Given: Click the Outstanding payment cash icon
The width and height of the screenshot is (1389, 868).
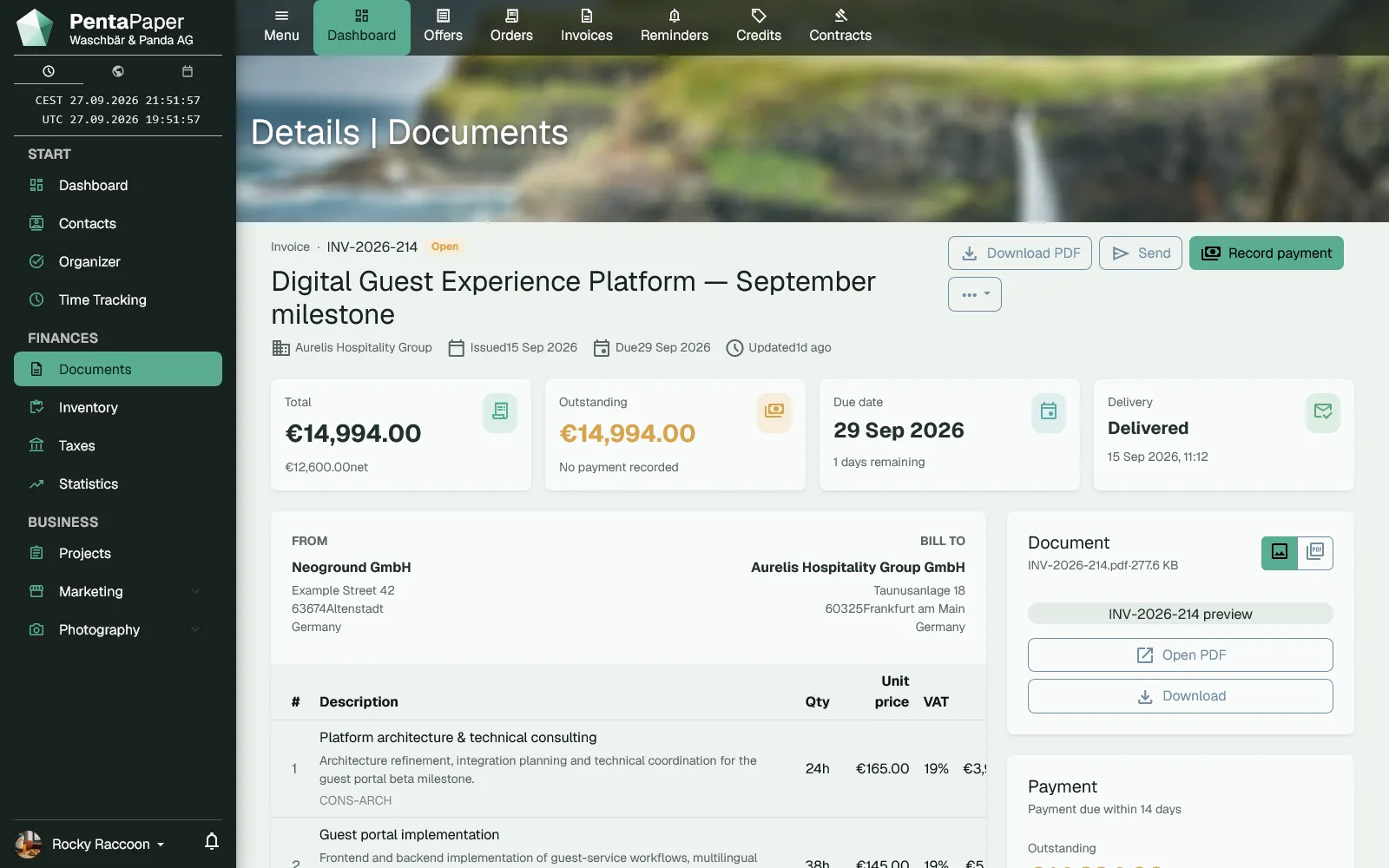Looking at the screenshot, I should click(774, 411).
